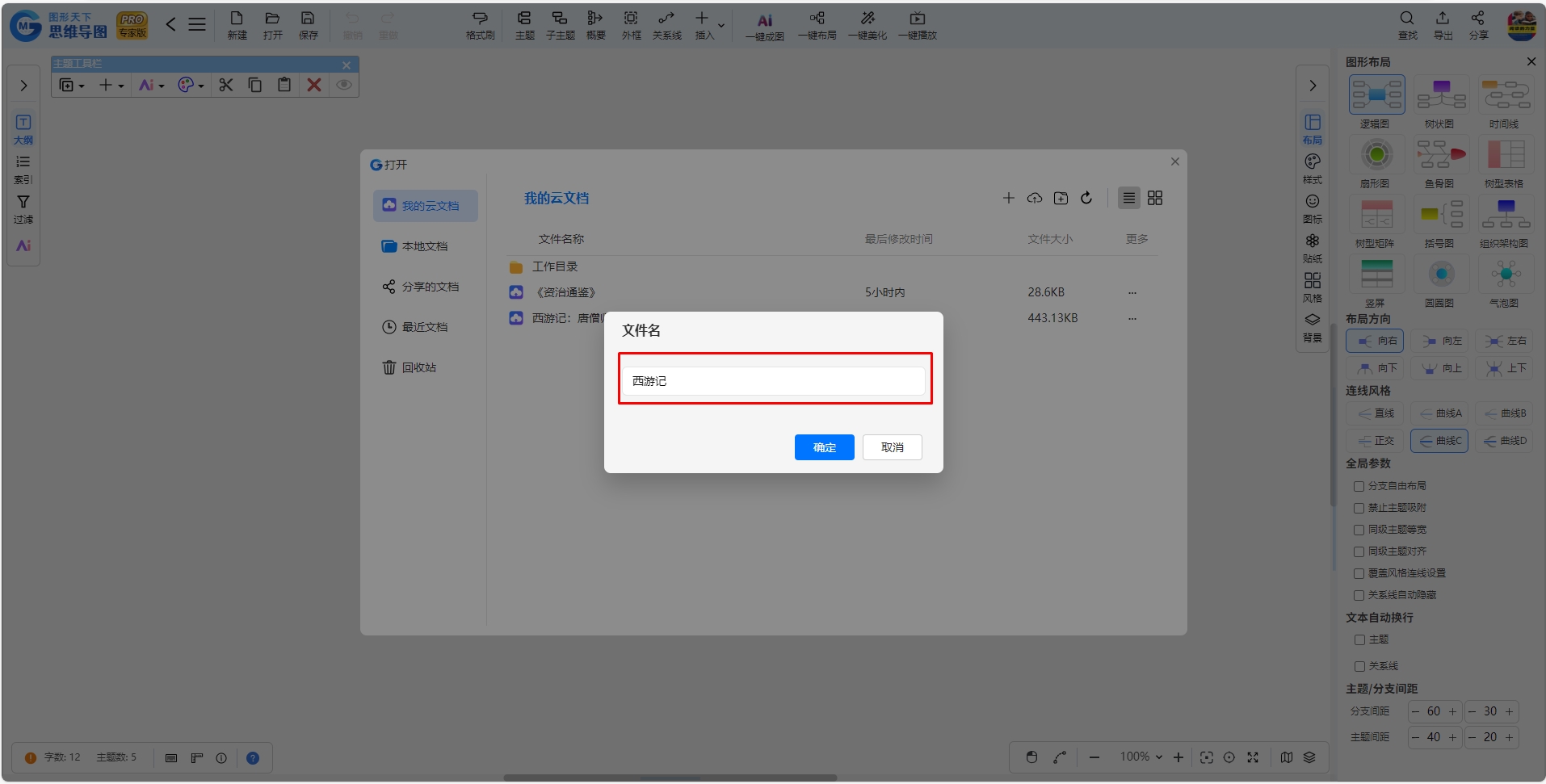The height and width of the screenshot is (784, 1546).
Task: Choose the 鱼骨图 fishbone layout
Action: coord(1441,162)
